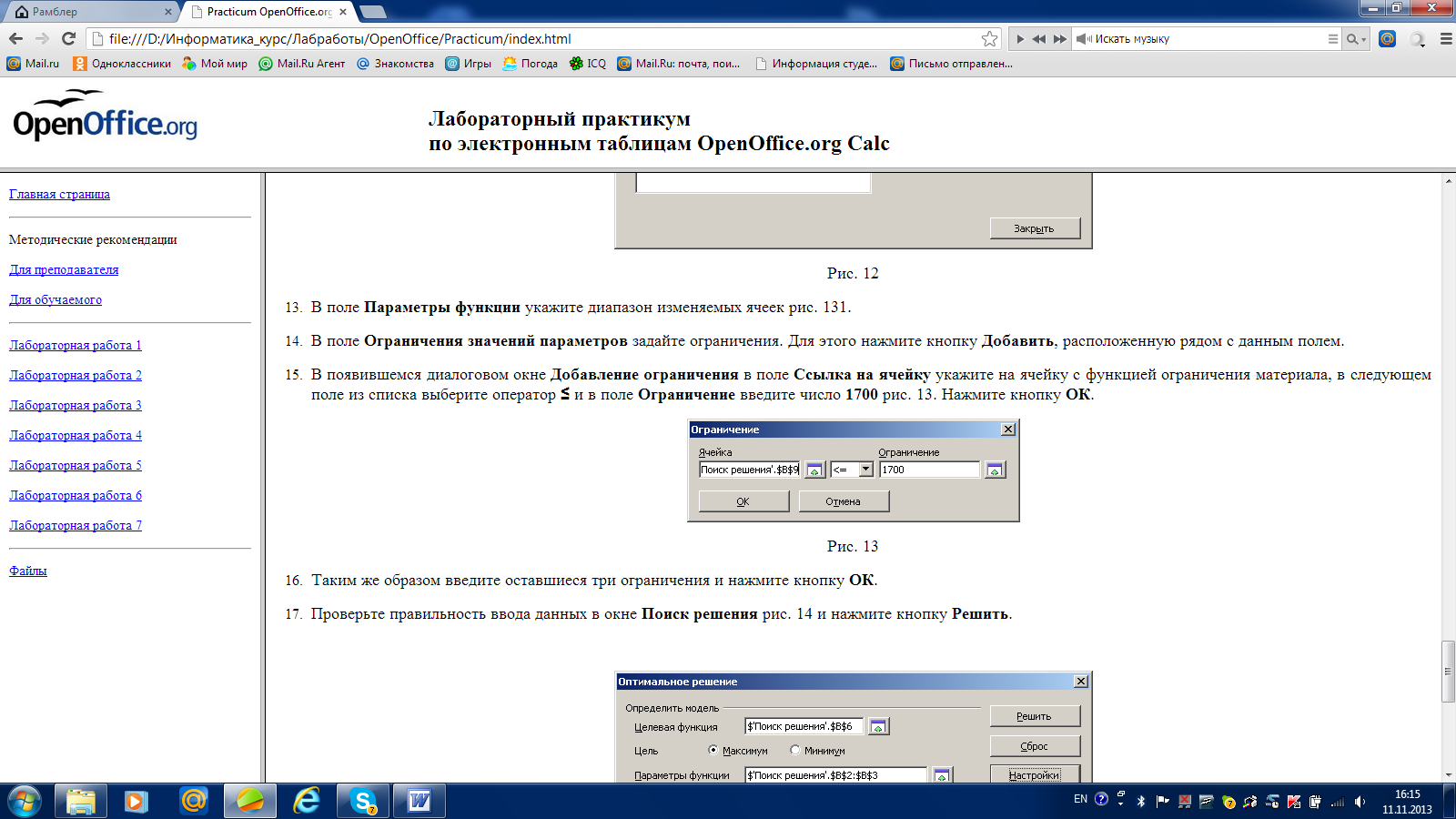Image resolution: width=1456 pixels, height=819 pixels.
Task: Open Лабораторная работа 3
Action: [76, 405]
